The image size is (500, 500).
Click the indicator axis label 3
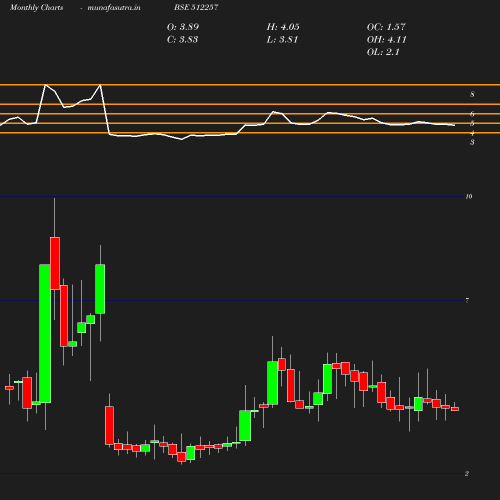(472, 142)
